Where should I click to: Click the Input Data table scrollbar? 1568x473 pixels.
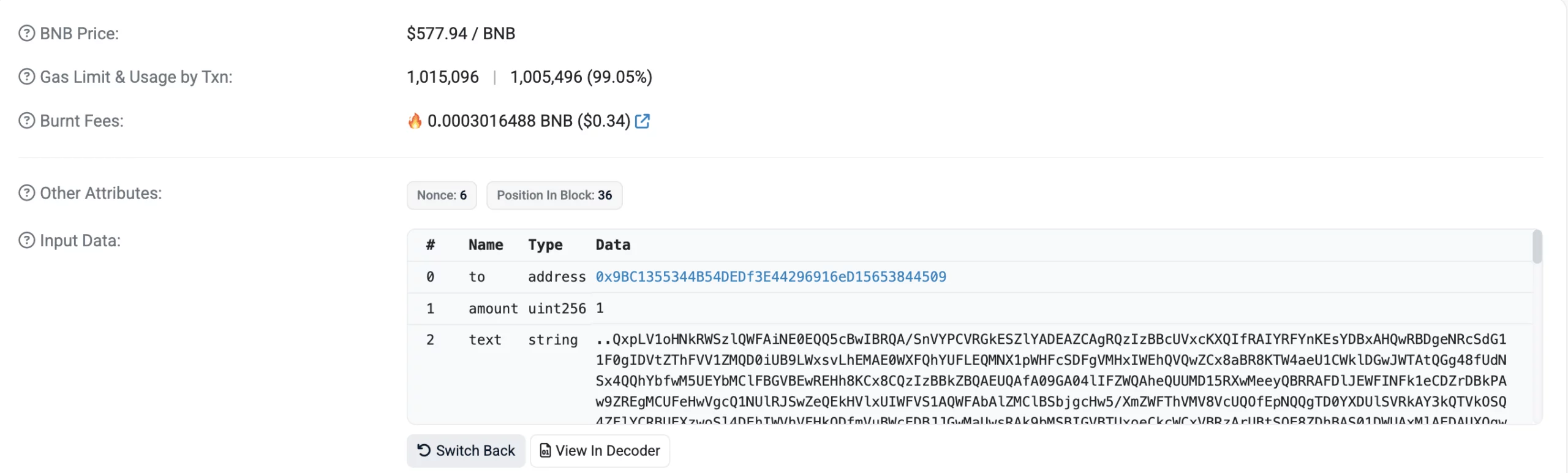coord(1537,246)
